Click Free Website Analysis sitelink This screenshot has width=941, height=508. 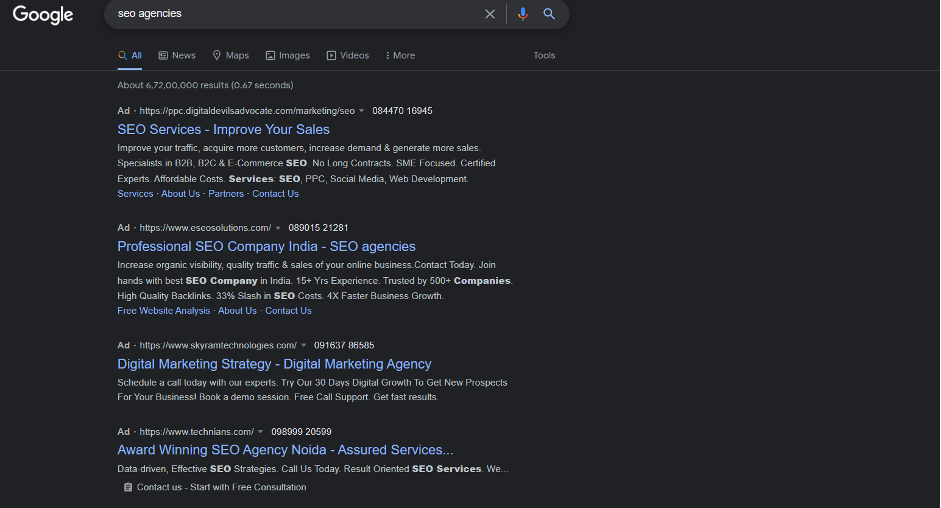click(164, 311)
